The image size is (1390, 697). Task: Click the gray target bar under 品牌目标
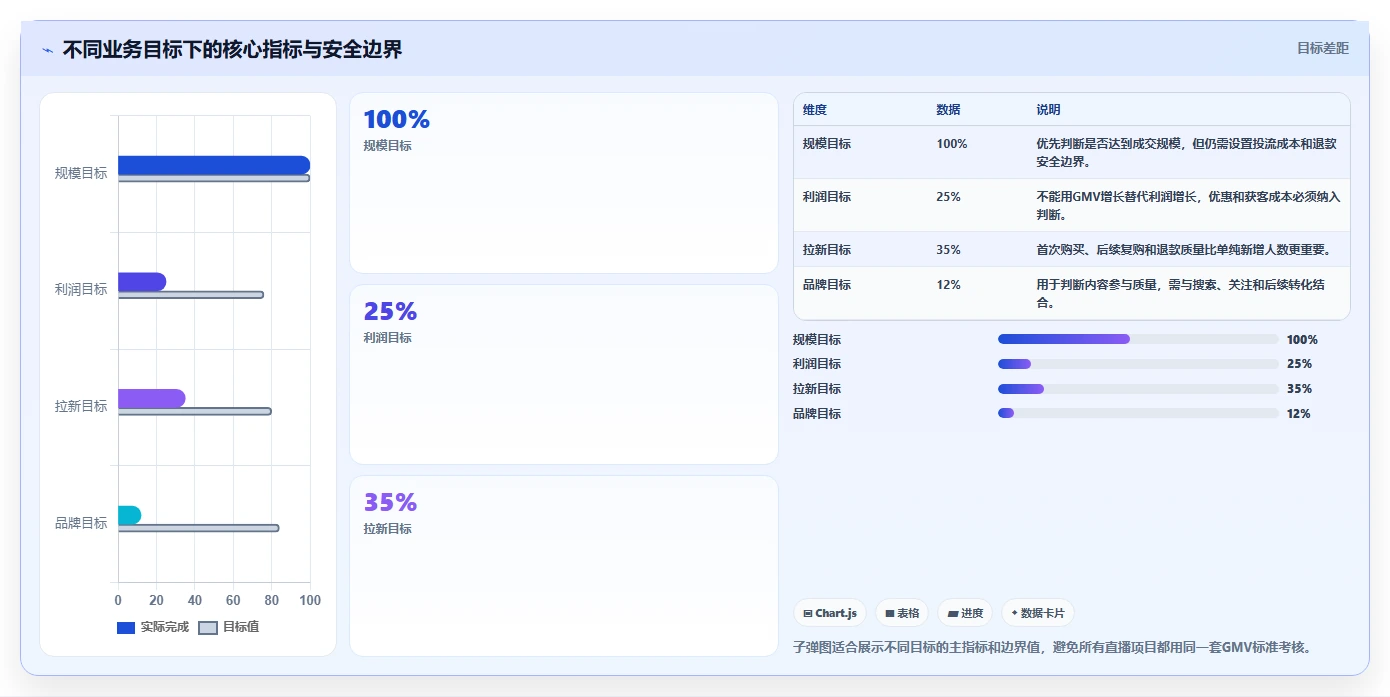tap(198, 528)
